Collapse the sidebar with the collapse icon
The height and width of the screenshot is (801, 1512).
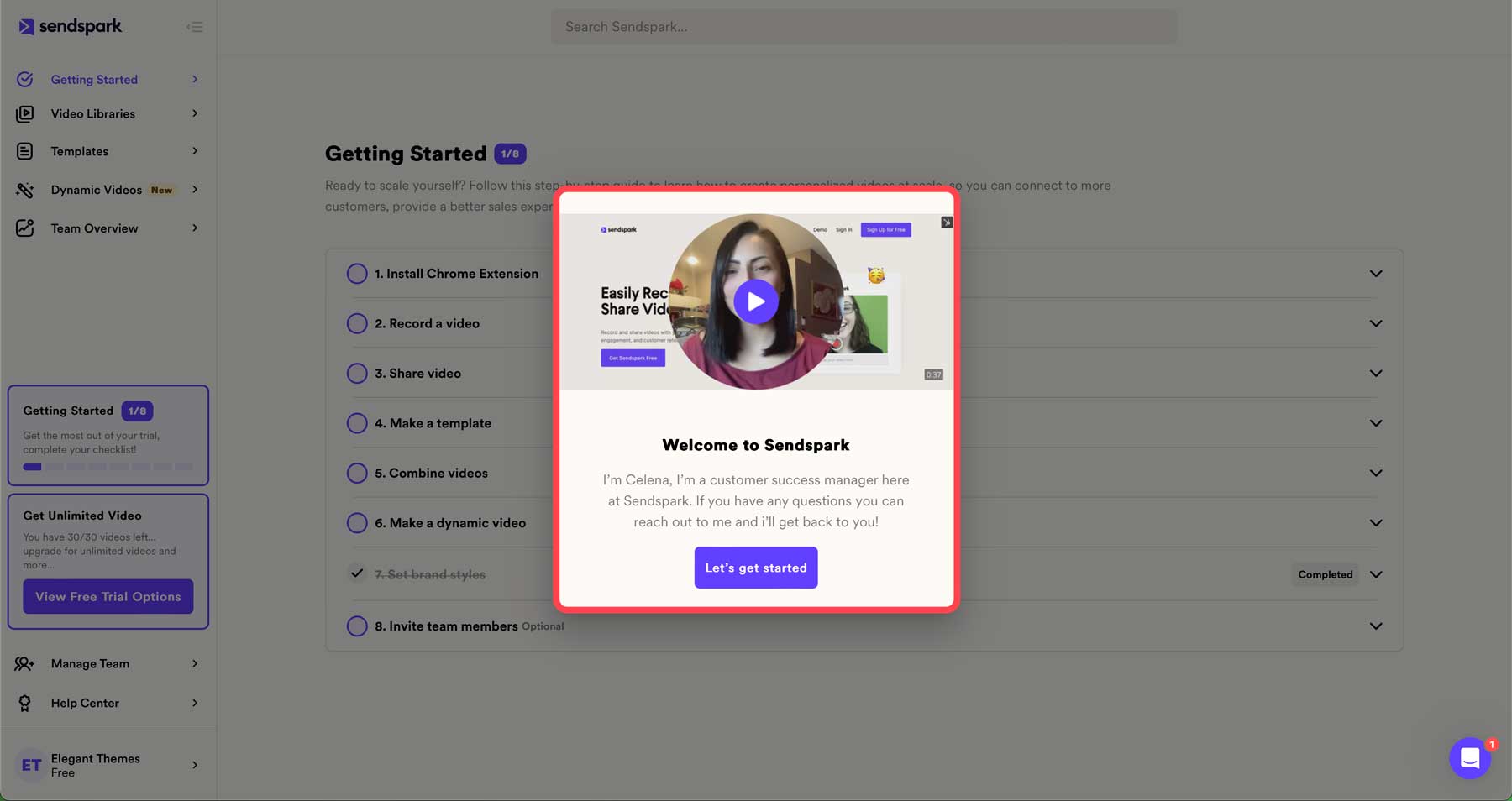coord(194,26)
